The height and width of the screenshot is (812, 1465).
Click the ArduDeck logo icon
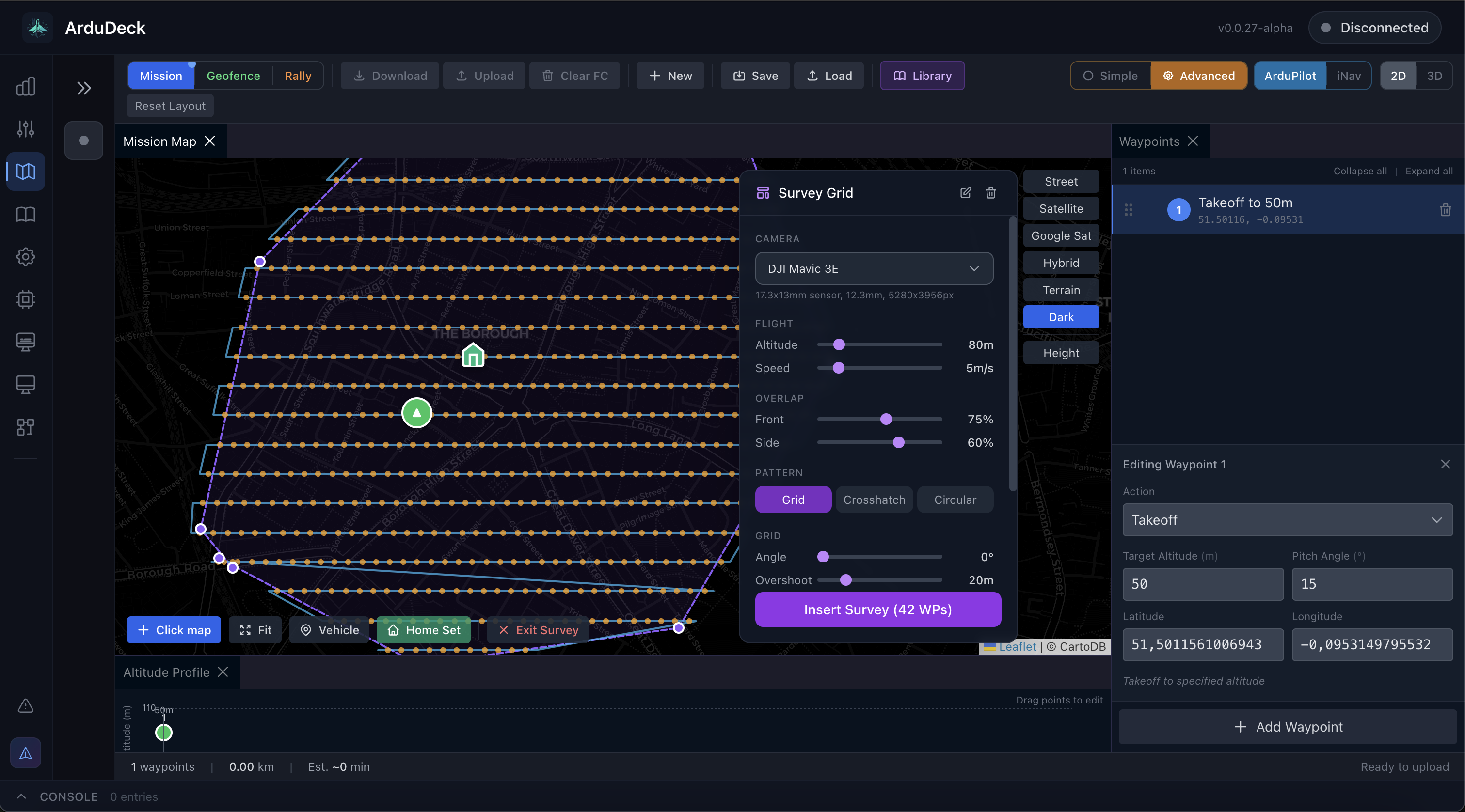click(x=37, y=27)
